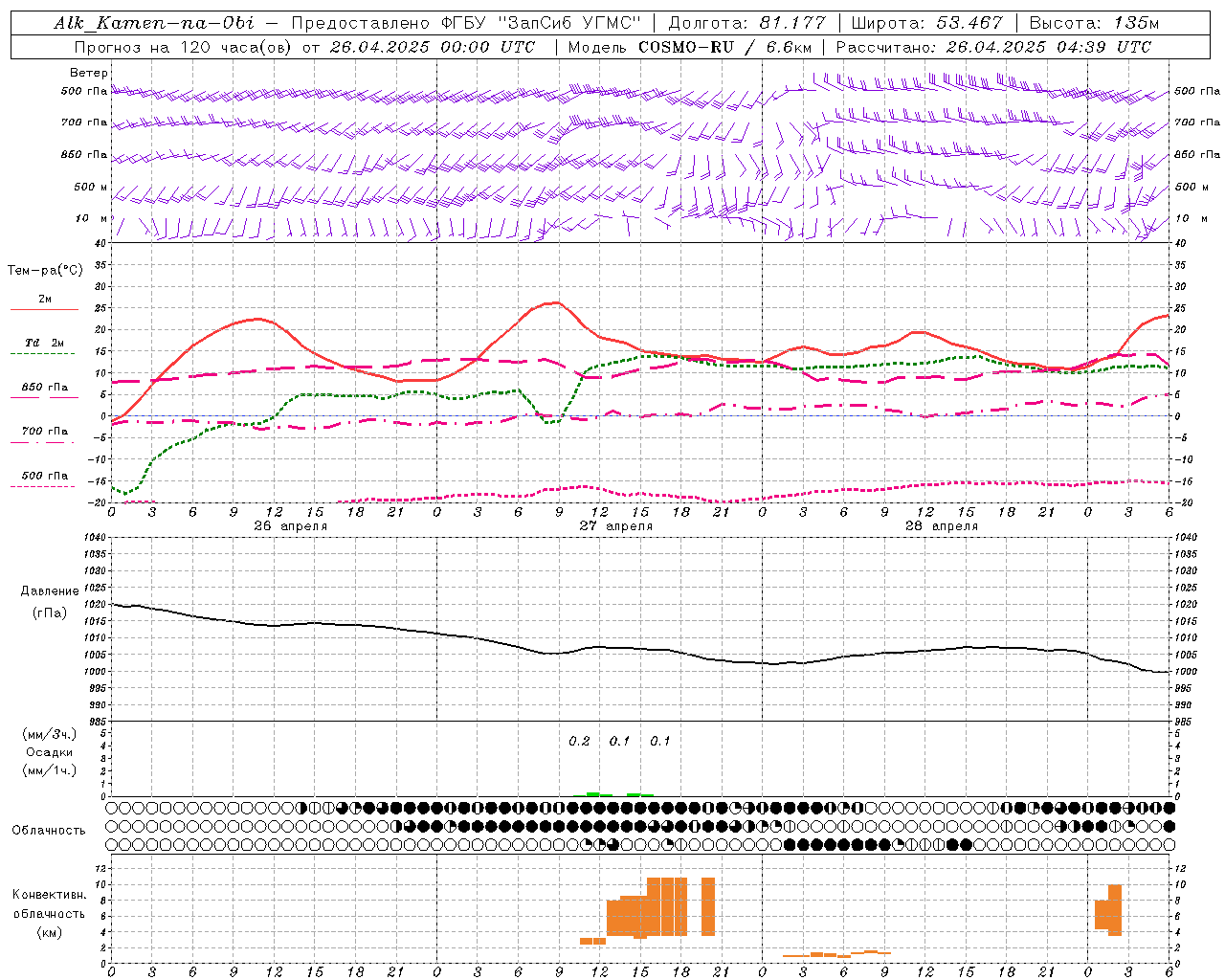This screenshot has width=1225, height=980.
Task: Click the "Давление" pressure panel label
Action: tap(50, 590)
